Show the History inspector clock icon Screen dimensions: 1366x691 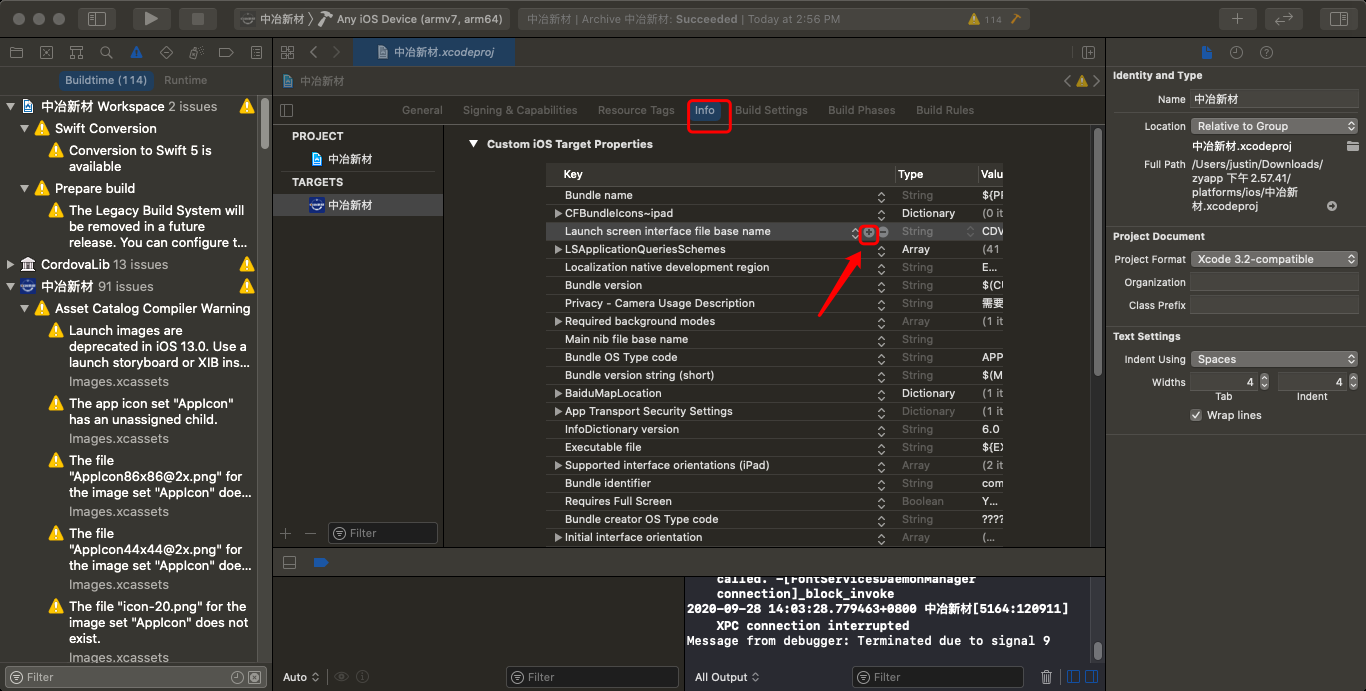(x=1237, y=52)
